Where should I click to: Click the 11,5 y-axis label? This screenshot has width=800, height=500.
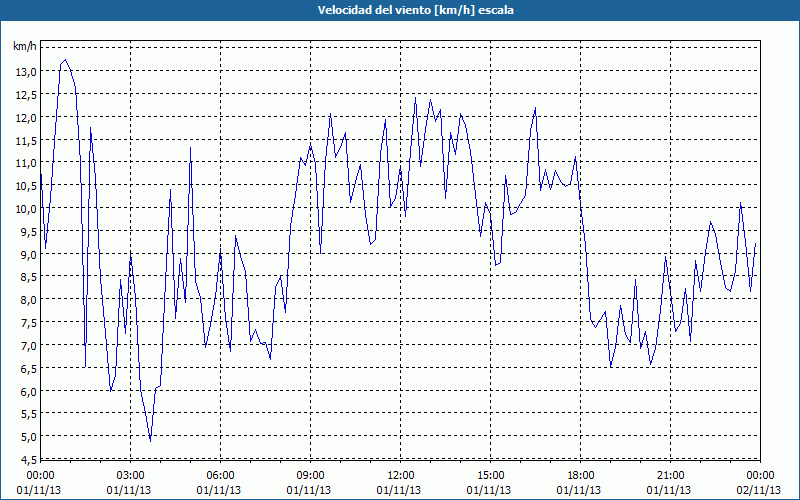coord(26,140)
